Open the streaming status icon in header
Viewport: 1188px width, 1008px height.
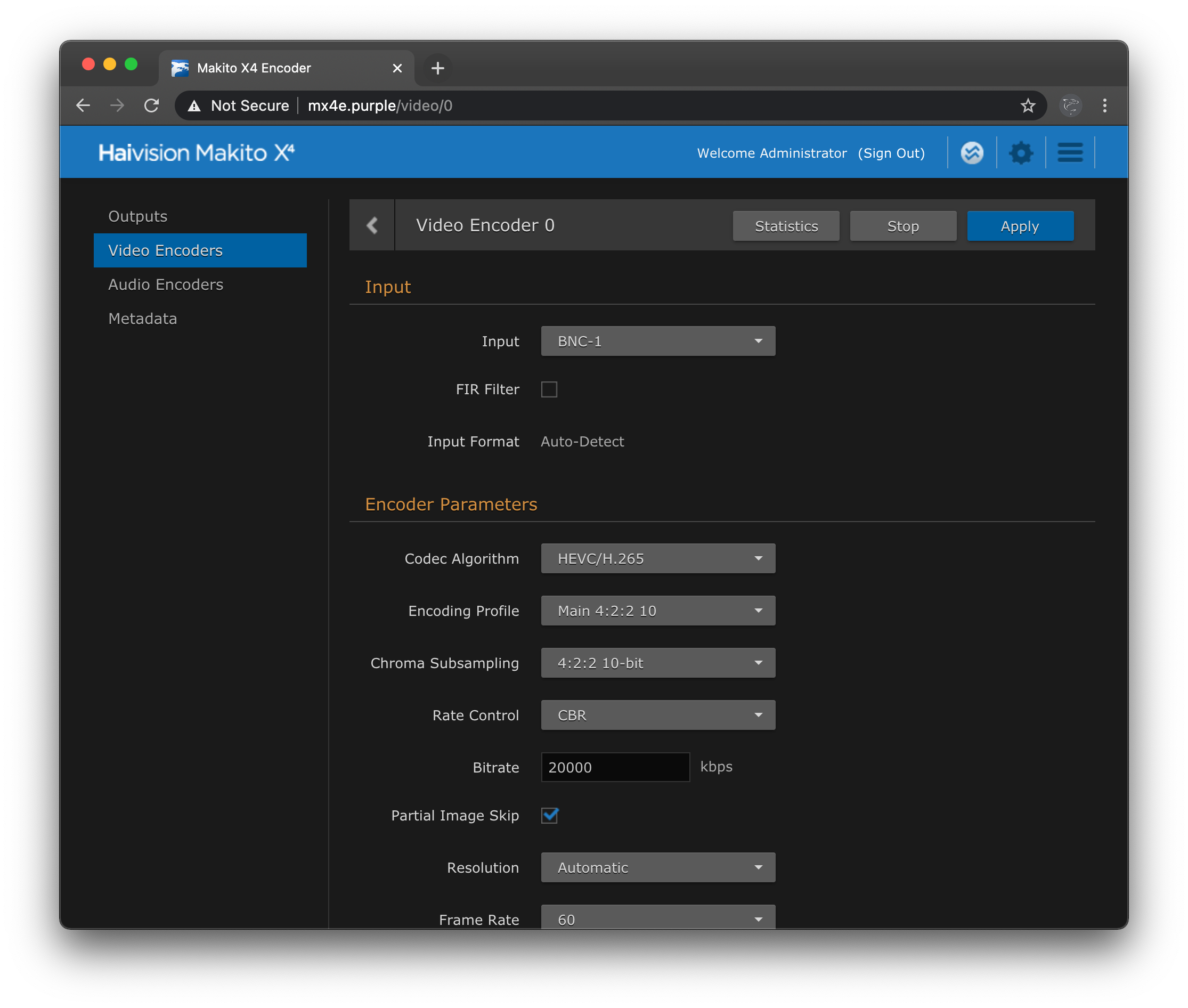[x=971, y=152]
